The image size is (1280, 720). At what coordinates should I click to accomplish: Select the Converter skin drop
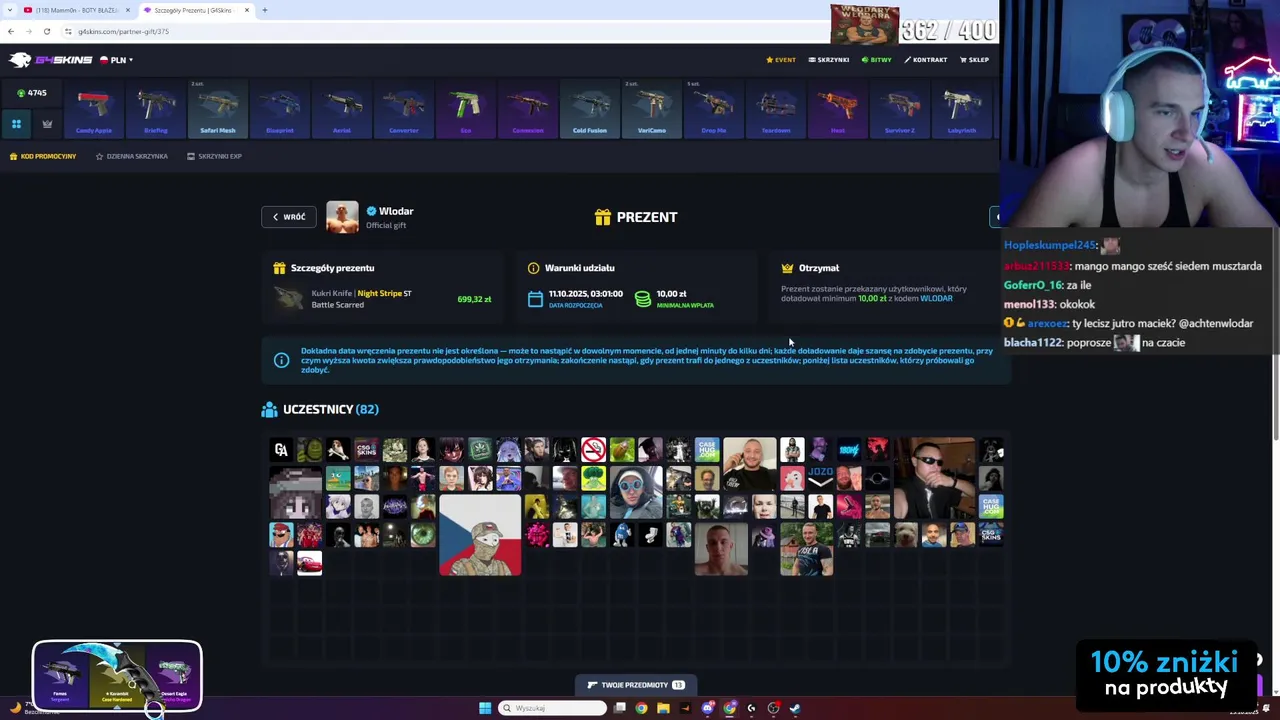click(404, 108)
